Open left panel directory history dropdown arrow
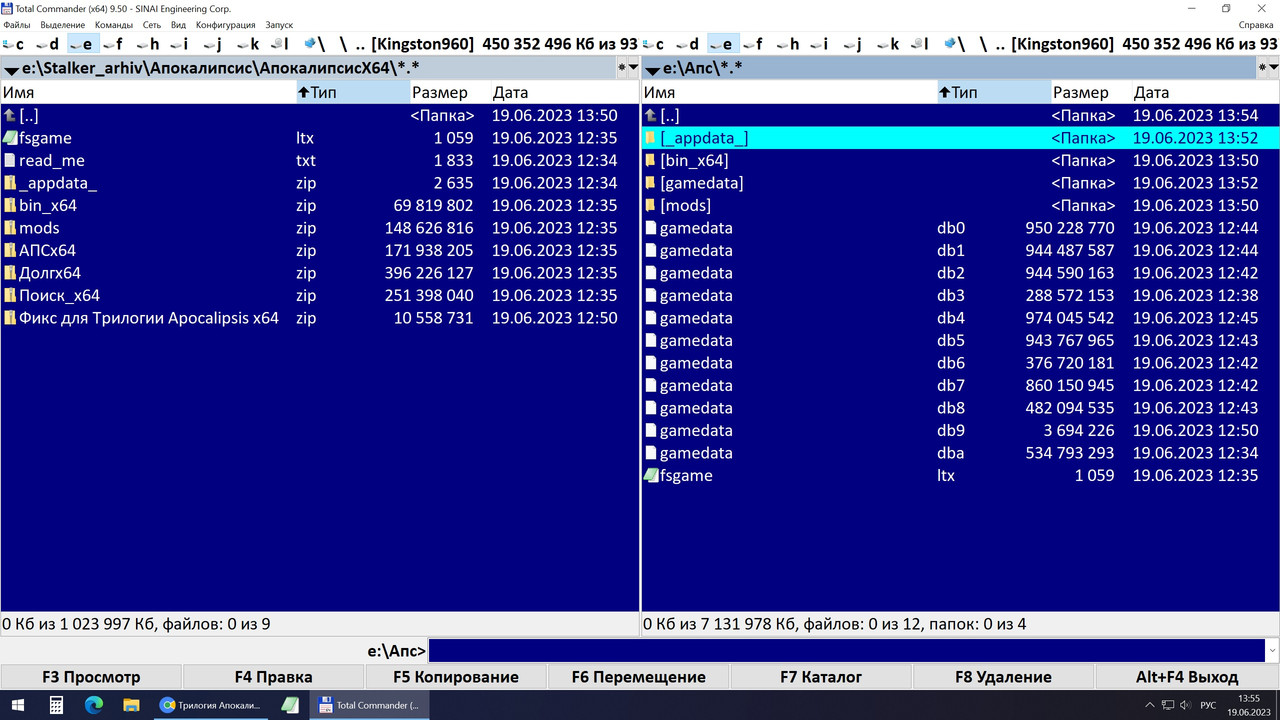The image size is (1280, 720). click(x=633, y=68)
